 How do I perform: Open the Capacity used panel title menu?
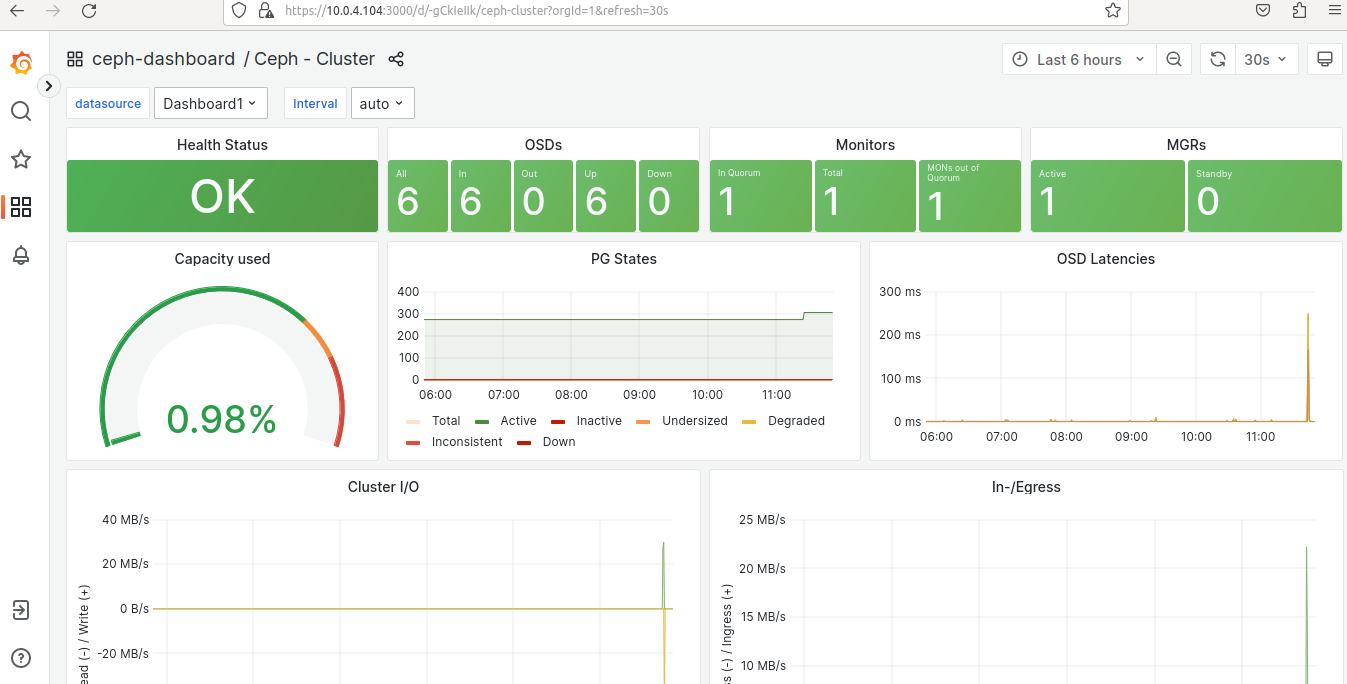pyautogui.click(x=222, y=259)
